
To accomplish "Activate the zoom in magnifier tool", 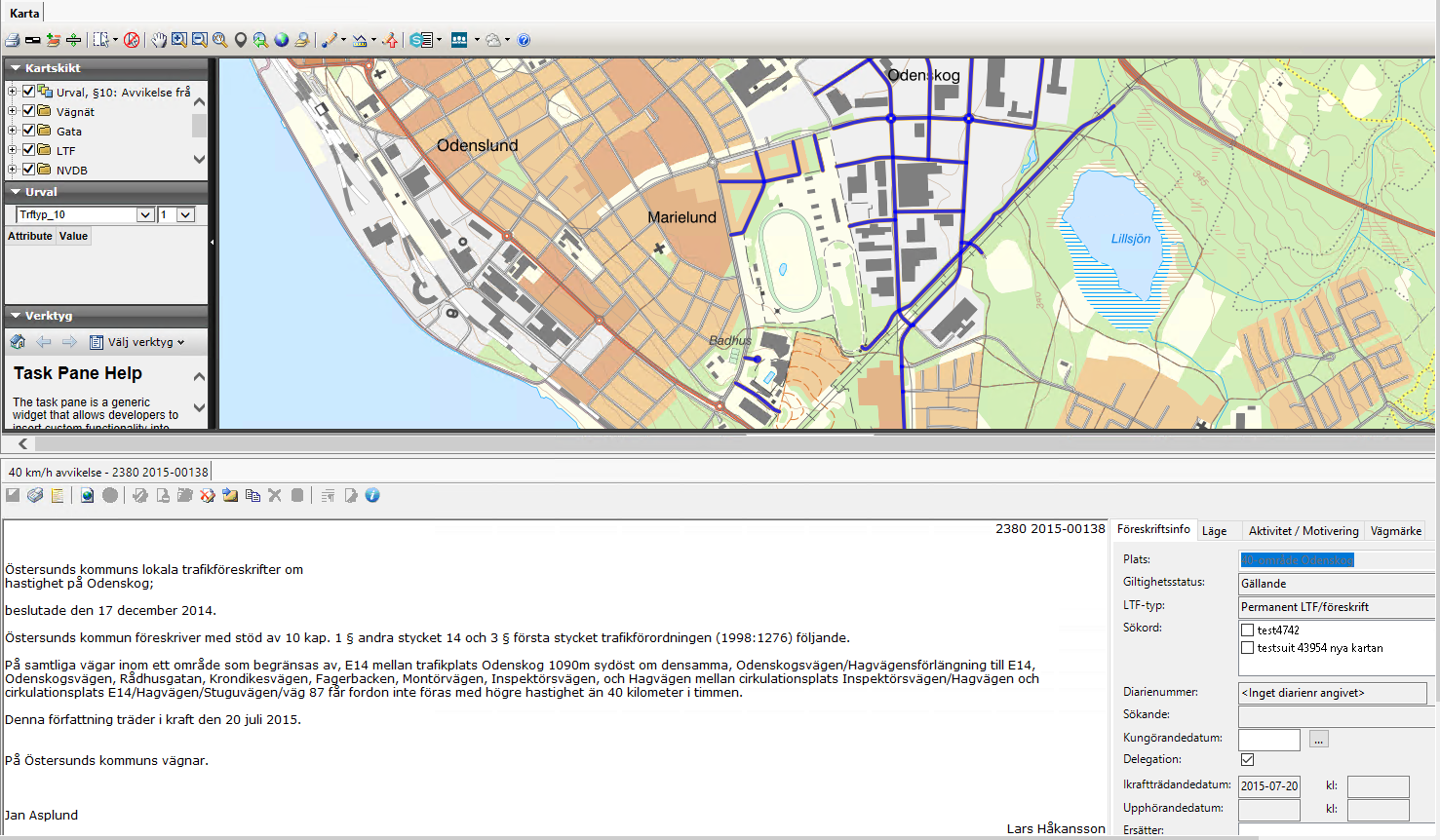I will coord(179,40).
